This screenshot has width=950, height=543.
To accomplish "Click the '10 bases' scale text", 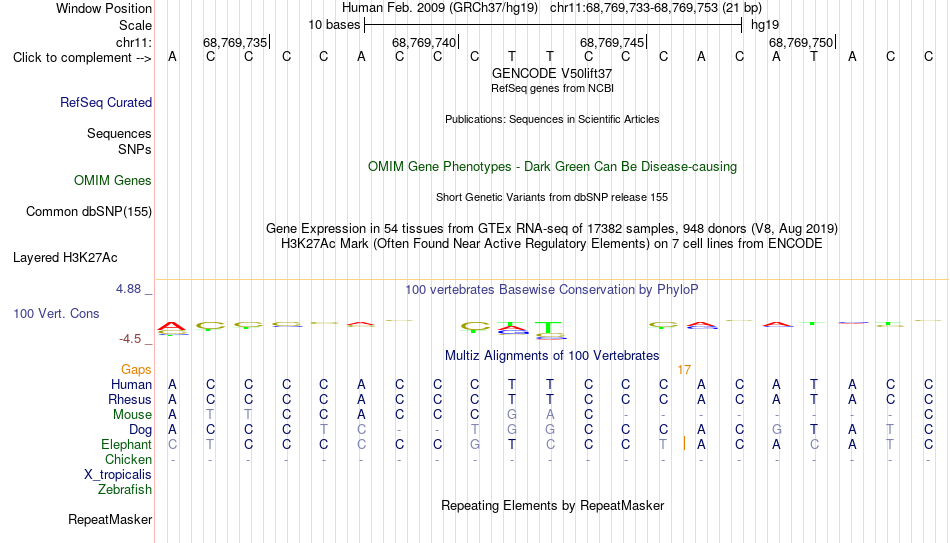I will pyautogui.click(x=334, y=25).
